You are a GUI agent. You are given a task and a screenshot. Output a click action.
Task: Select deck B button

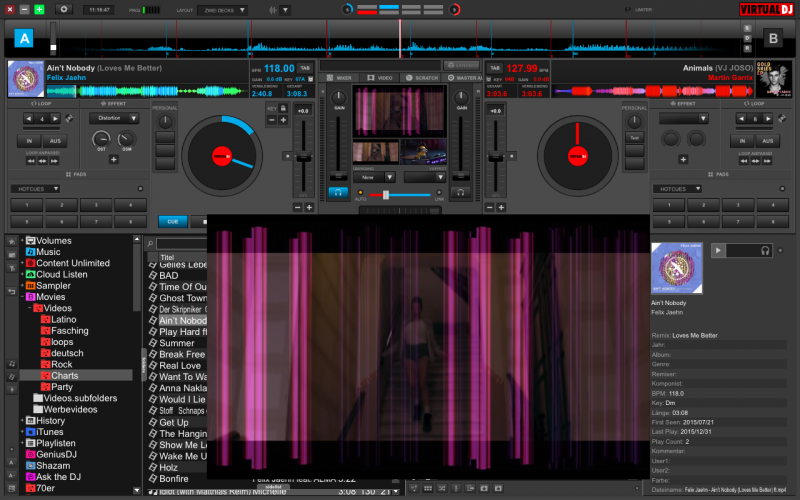[773, 38]
